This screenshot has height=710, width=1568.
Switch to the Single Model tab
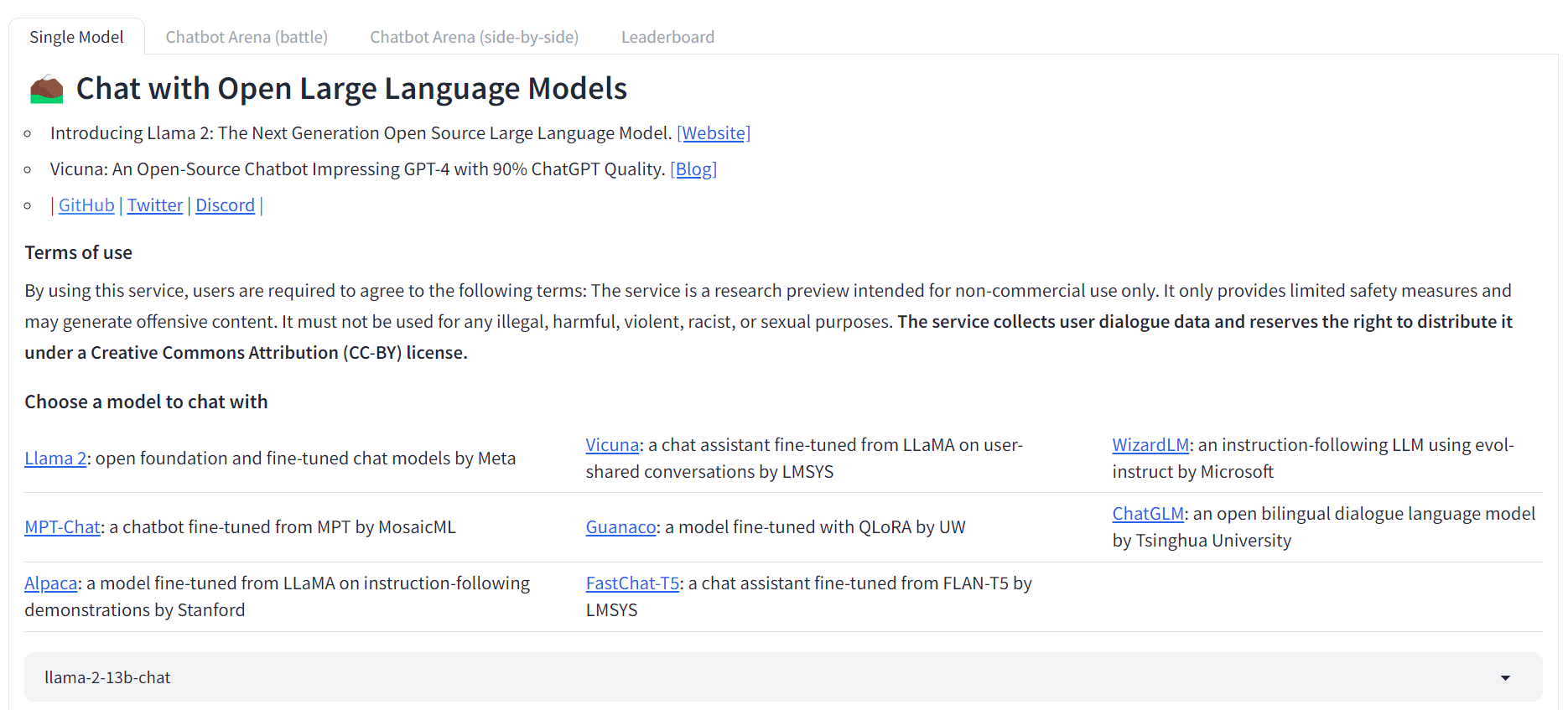point(76,37)
